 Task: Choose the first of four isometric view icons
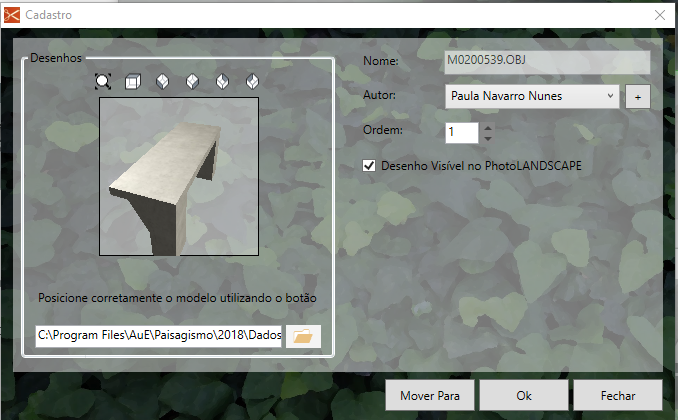[x=163, y=81]
